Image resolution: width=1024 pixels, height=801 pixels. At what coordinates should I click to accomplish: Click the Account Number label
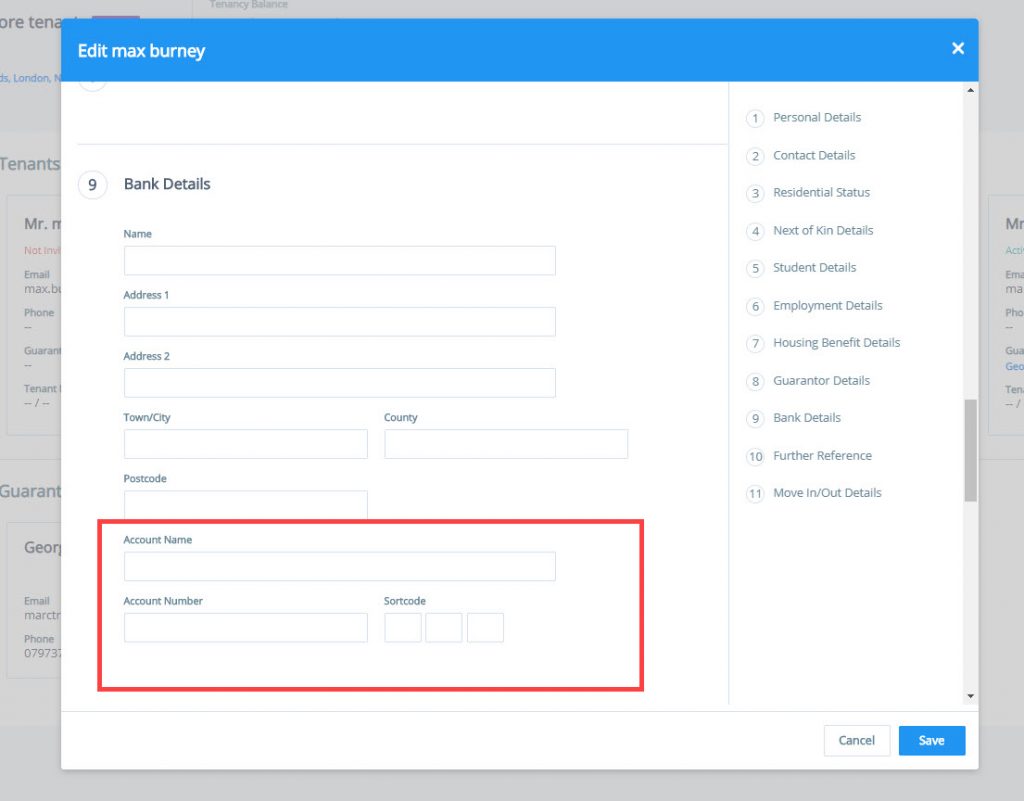[163, 601]
